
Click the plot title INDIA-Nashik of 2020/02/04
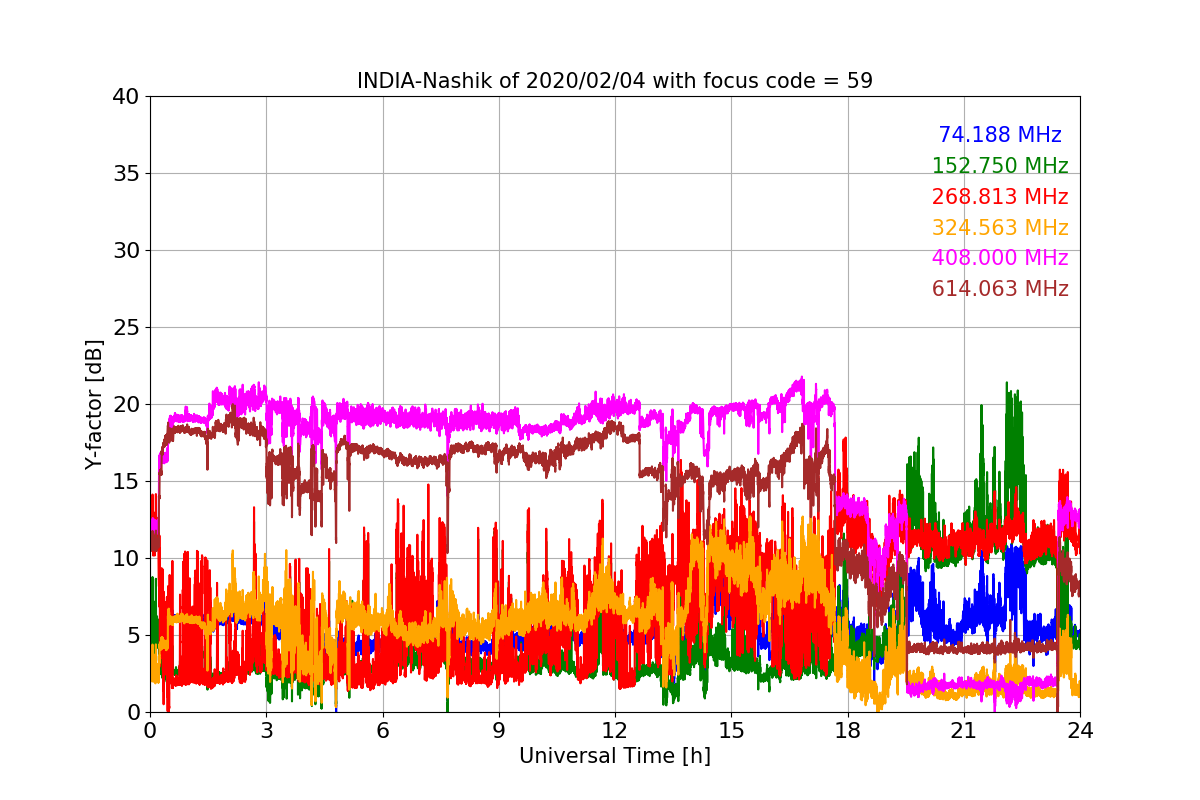615,81
